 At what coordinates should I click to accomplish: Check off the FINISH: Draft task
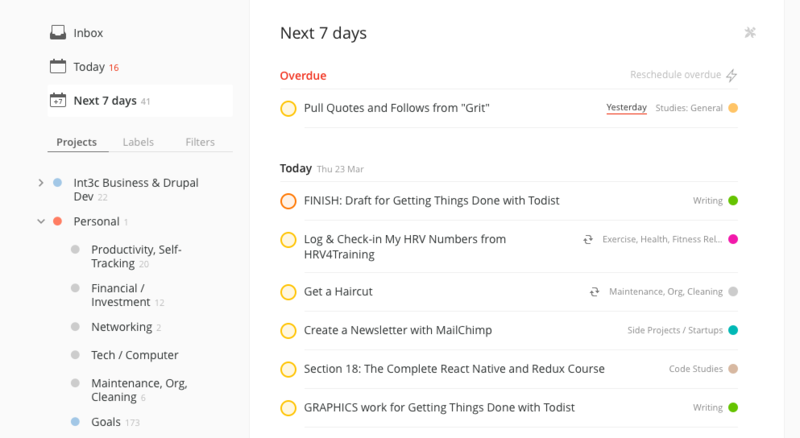pyautogui.click(x=288, y=201)
